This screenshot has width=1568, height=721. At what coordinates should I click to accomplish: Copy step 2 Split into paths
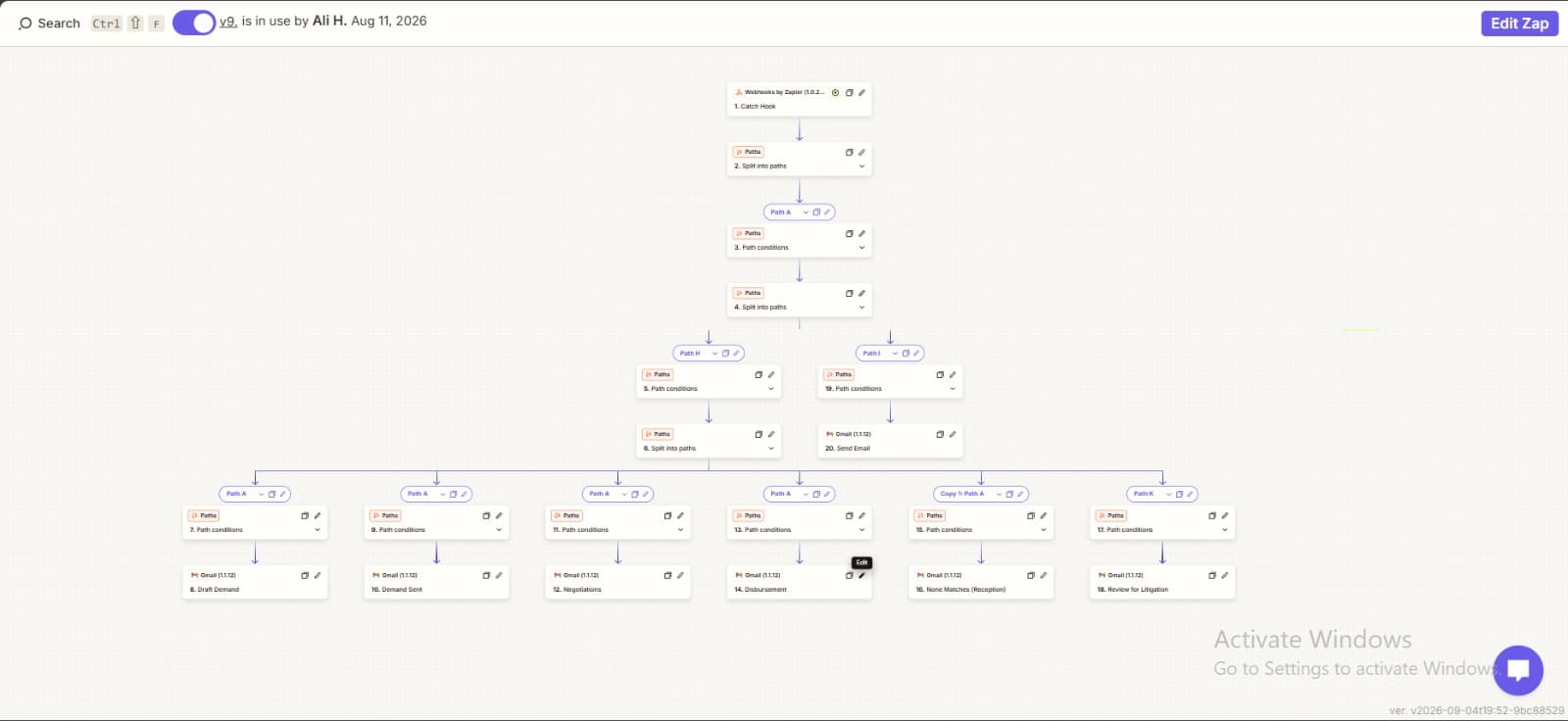tap(850, 152)
